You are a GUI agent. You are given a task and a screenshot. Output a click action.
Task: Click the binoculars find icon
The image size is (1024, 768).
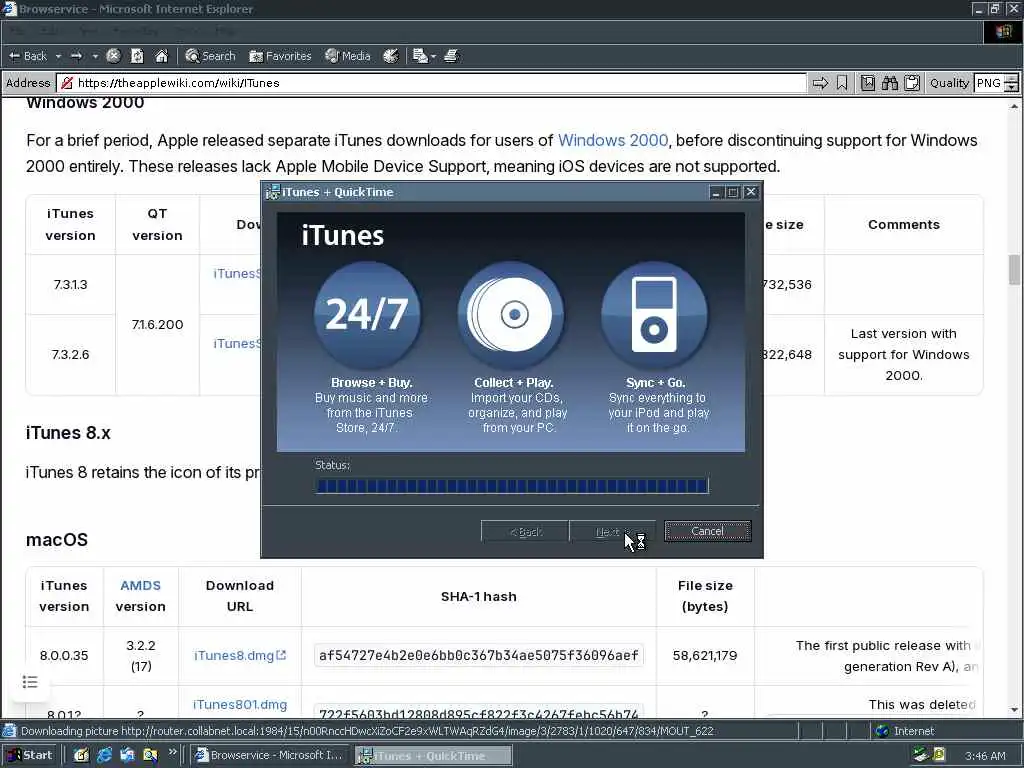889,83
